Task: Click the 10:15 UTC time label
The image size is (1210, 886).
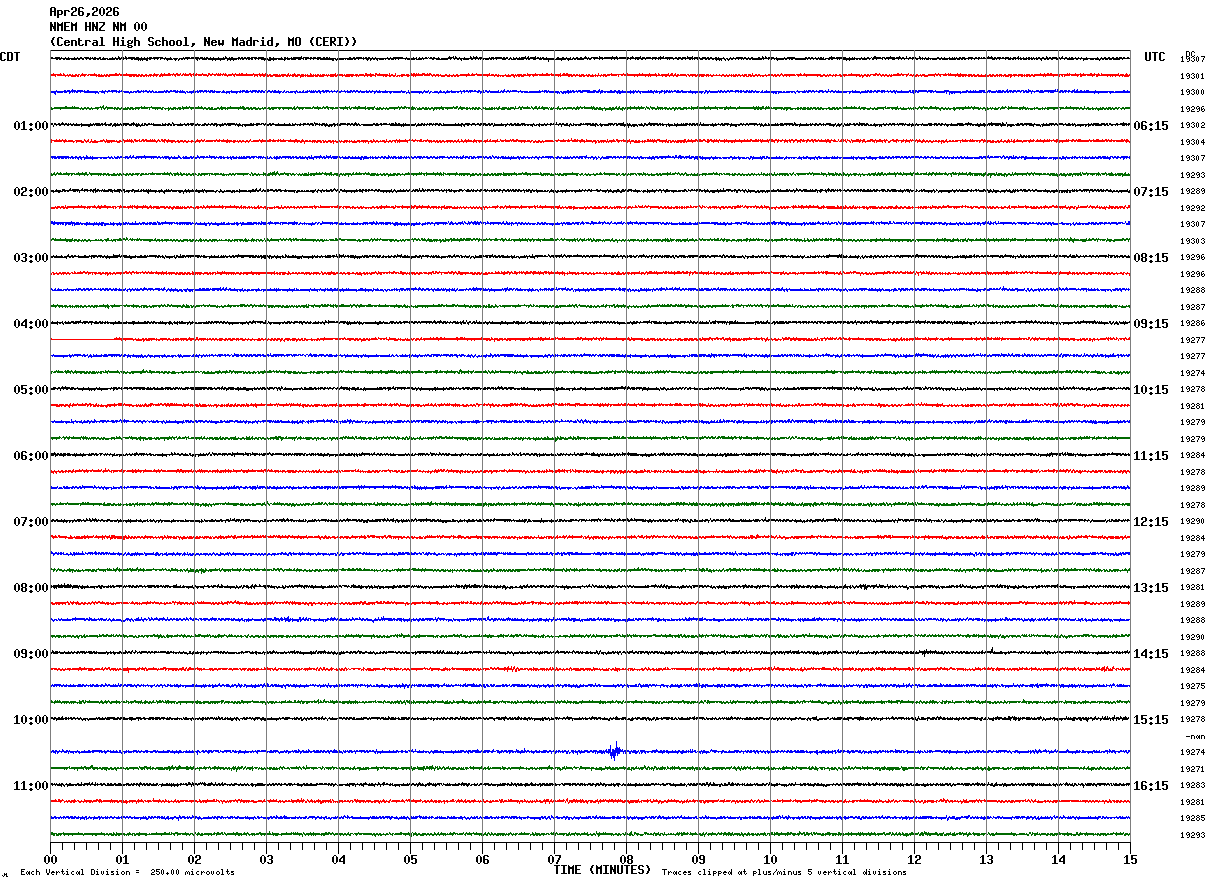Action: click(1151, 390)
